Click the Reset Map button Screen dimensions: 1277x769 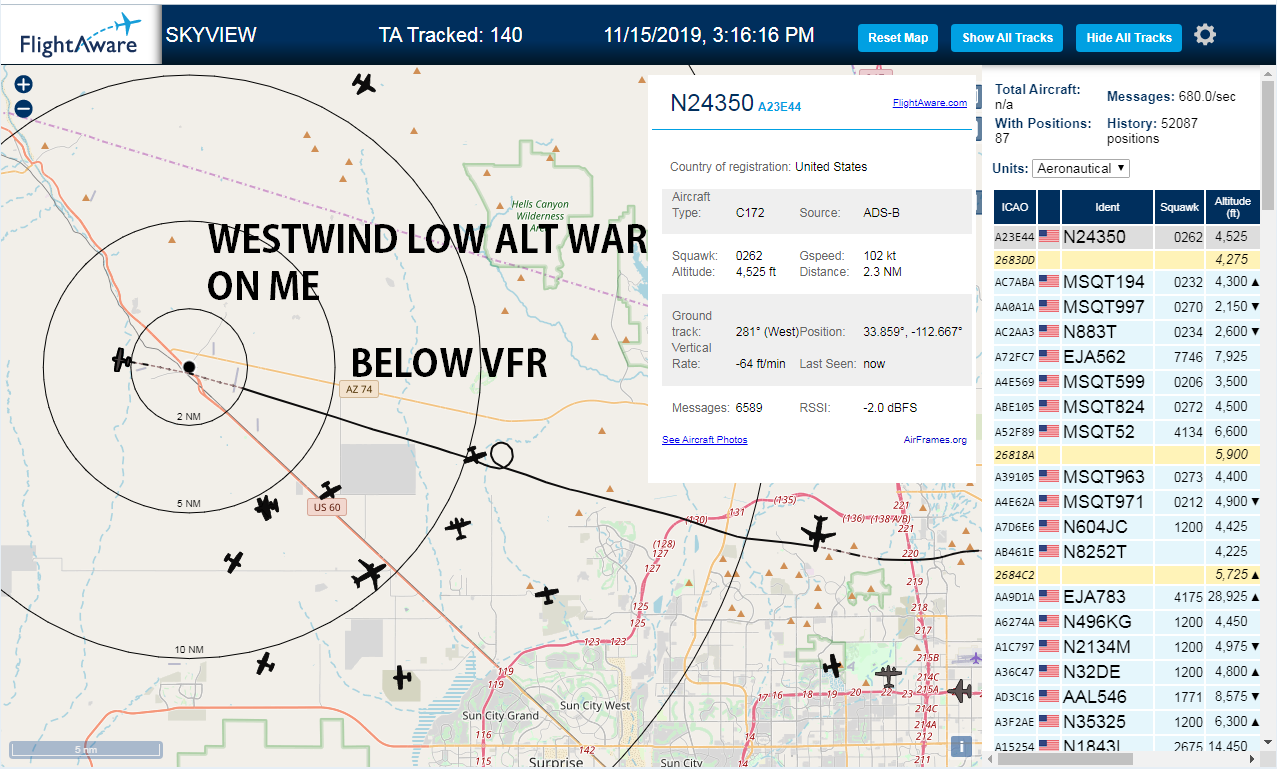pyautogui.click(x=898, y=38)
